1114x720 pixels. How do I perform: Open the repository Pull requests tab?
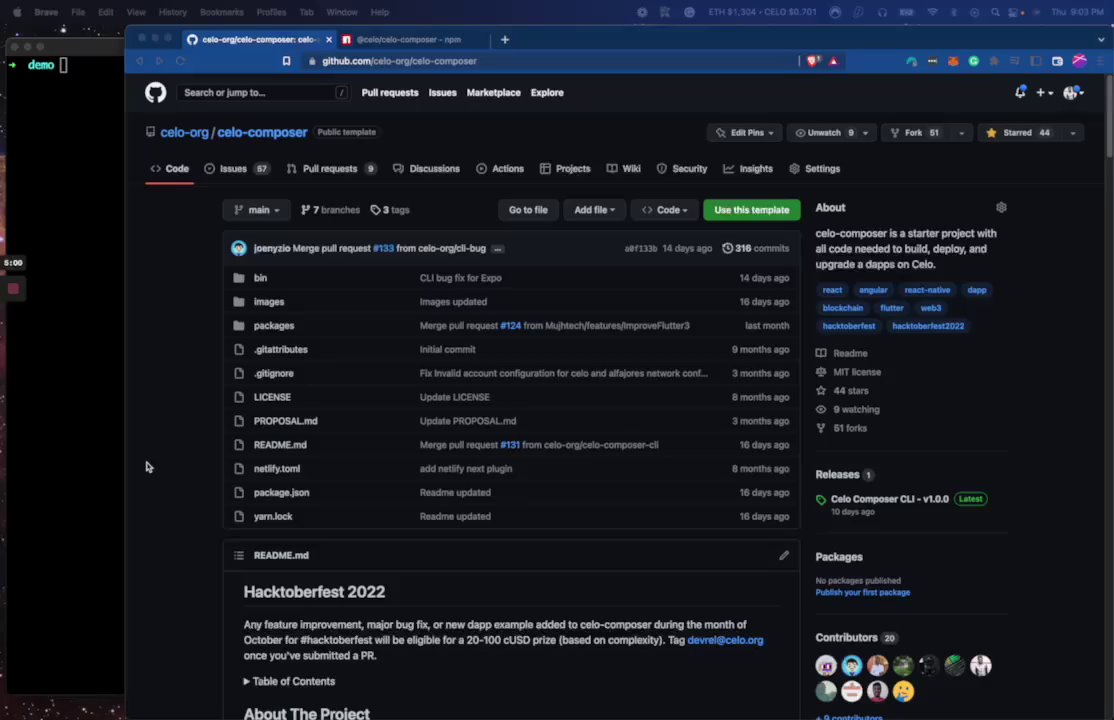point(331,168)
